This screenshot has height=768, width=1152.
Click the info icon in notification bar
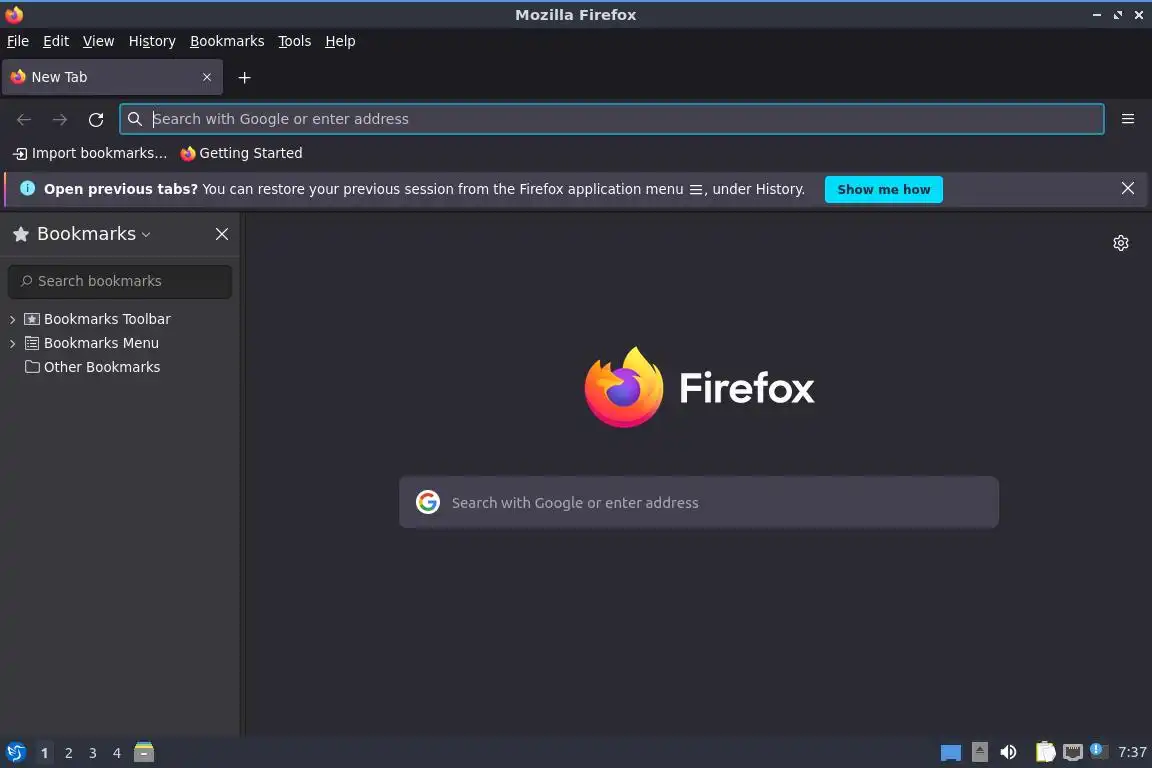tap(27, 188)
